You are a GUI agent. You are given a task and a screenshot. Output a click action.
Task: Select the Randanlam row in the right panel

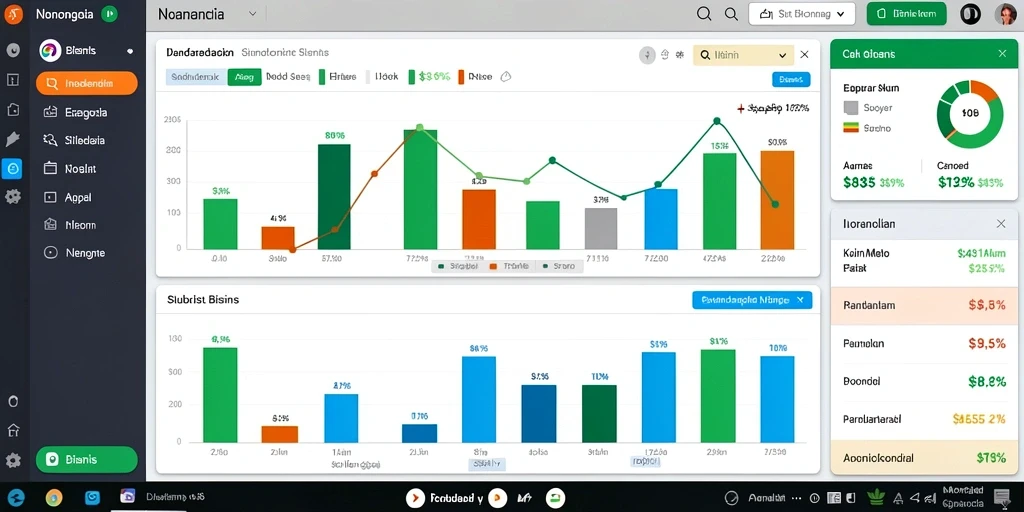point(923,305)
